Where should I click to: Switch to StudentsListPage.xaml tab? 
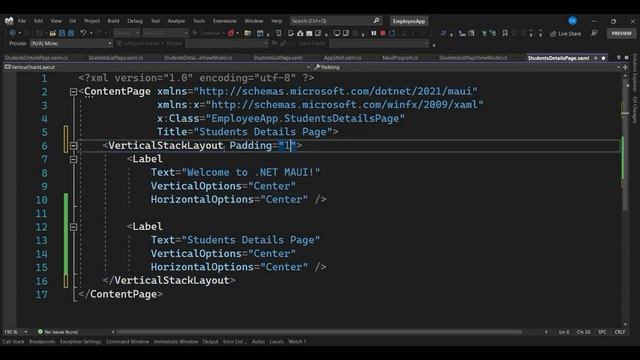[278, 58]
